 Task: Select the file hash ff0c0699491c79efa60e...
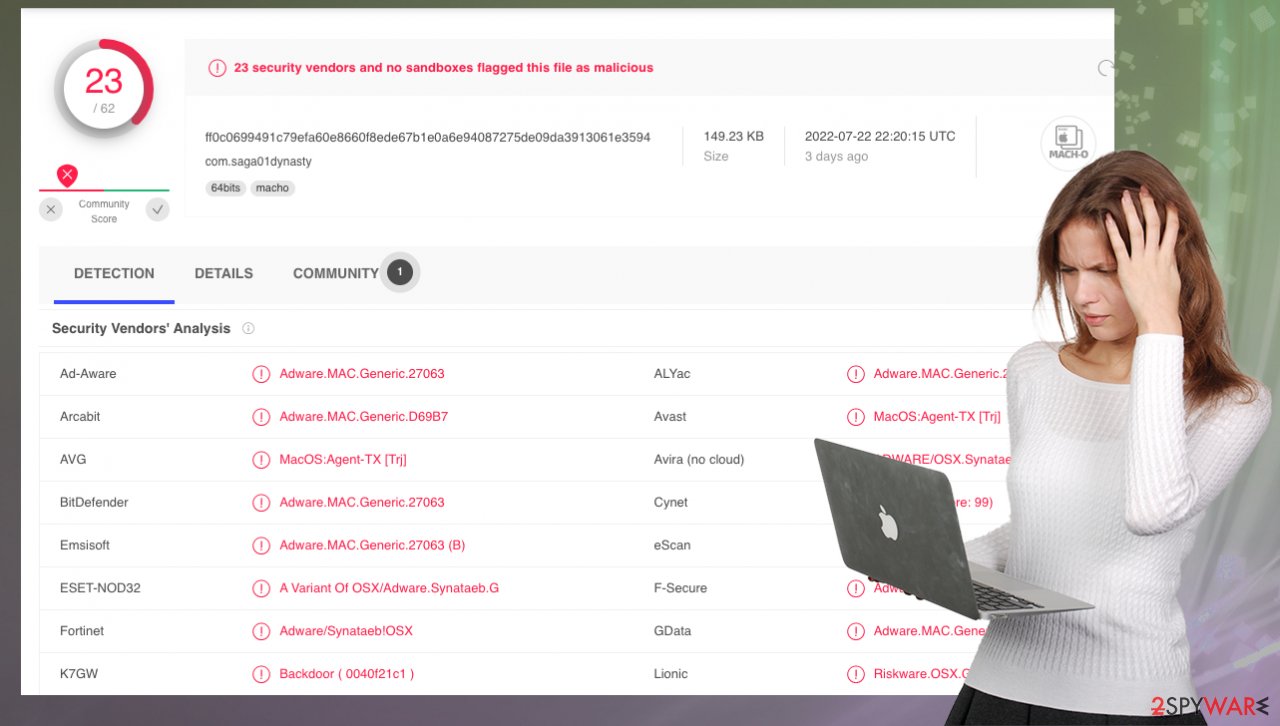428,137
